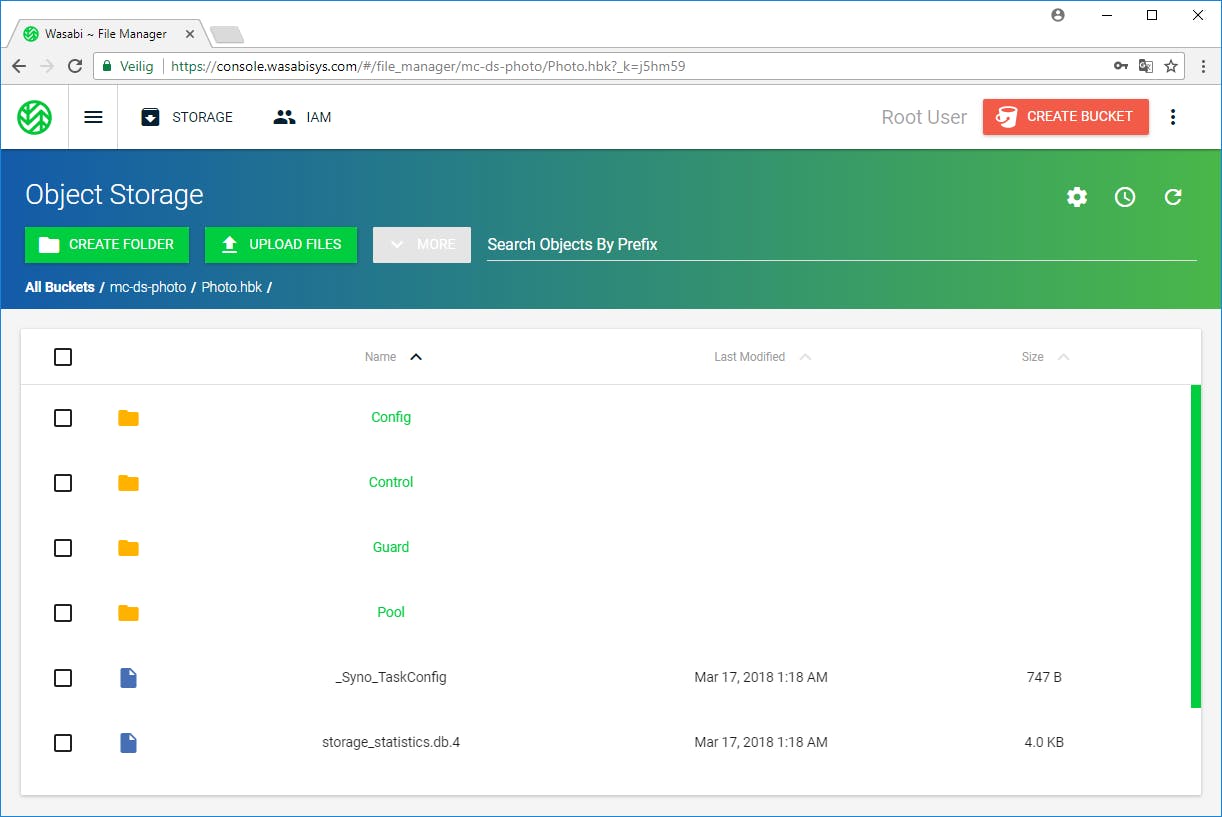Click the Wasabi logo icon

point(34,117)
